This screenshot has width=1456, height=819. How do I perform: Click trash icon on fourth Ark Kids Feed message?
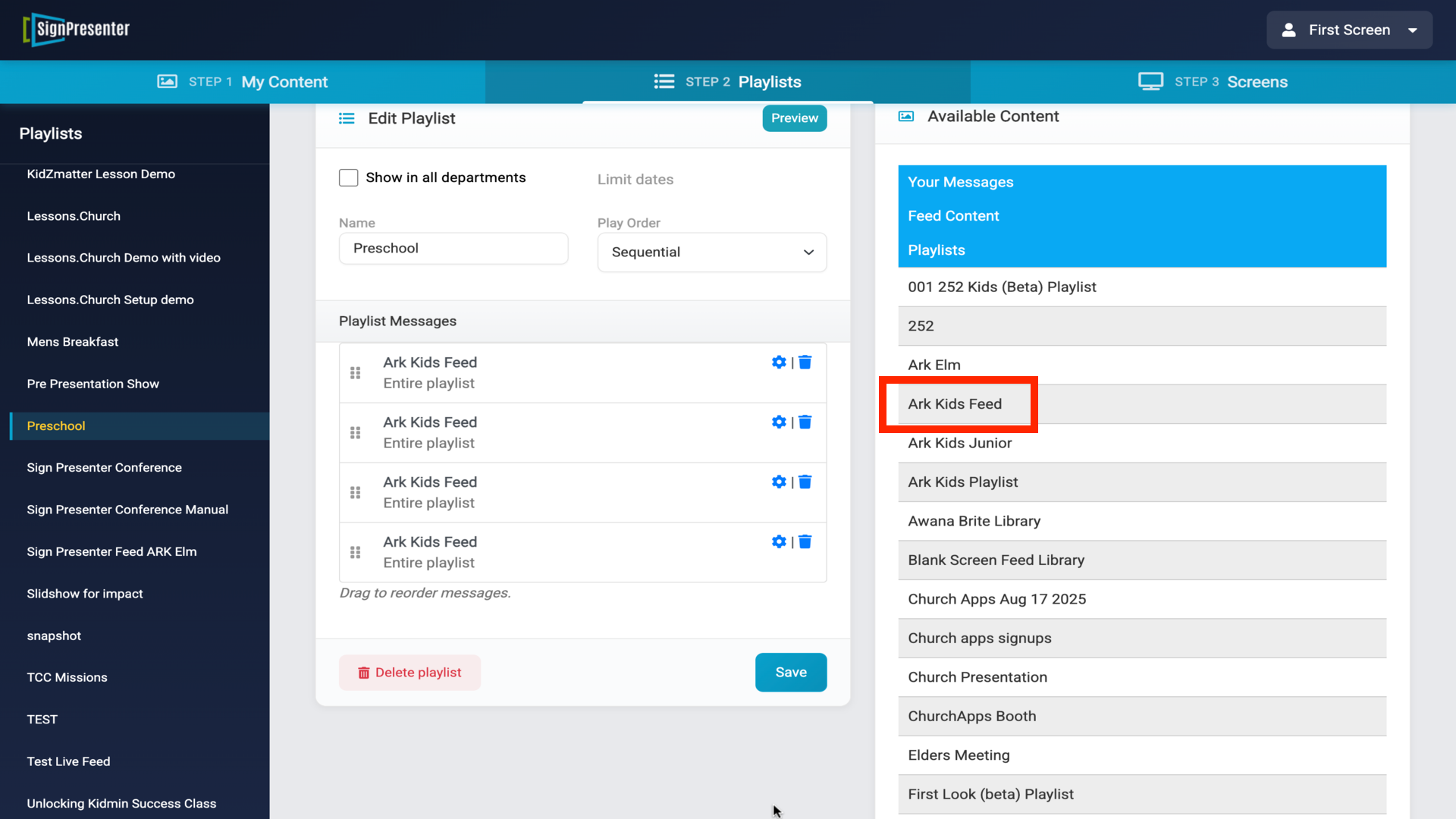805,542
